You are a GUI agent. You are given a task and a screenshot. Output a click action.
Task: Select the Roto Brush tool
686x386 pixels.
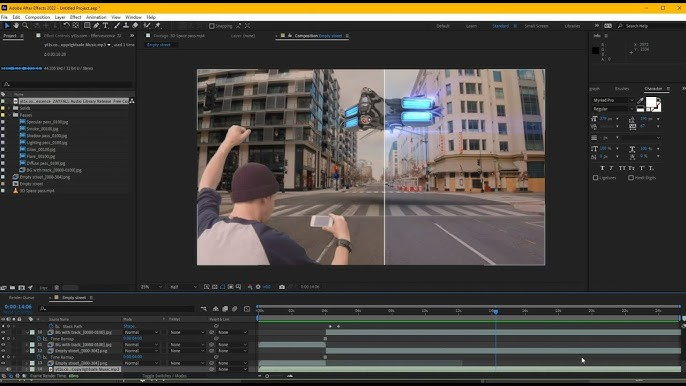coord(147,26)
